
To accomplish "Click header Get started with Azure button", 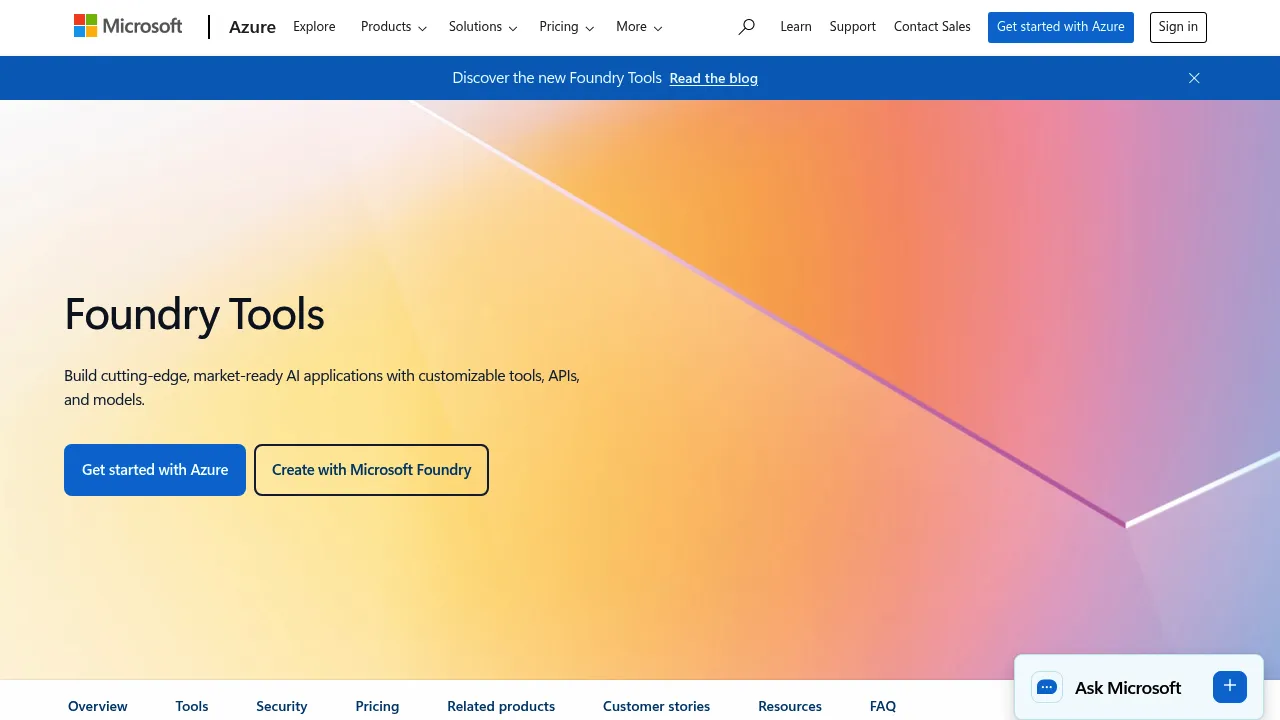I will click(1061, 27).
